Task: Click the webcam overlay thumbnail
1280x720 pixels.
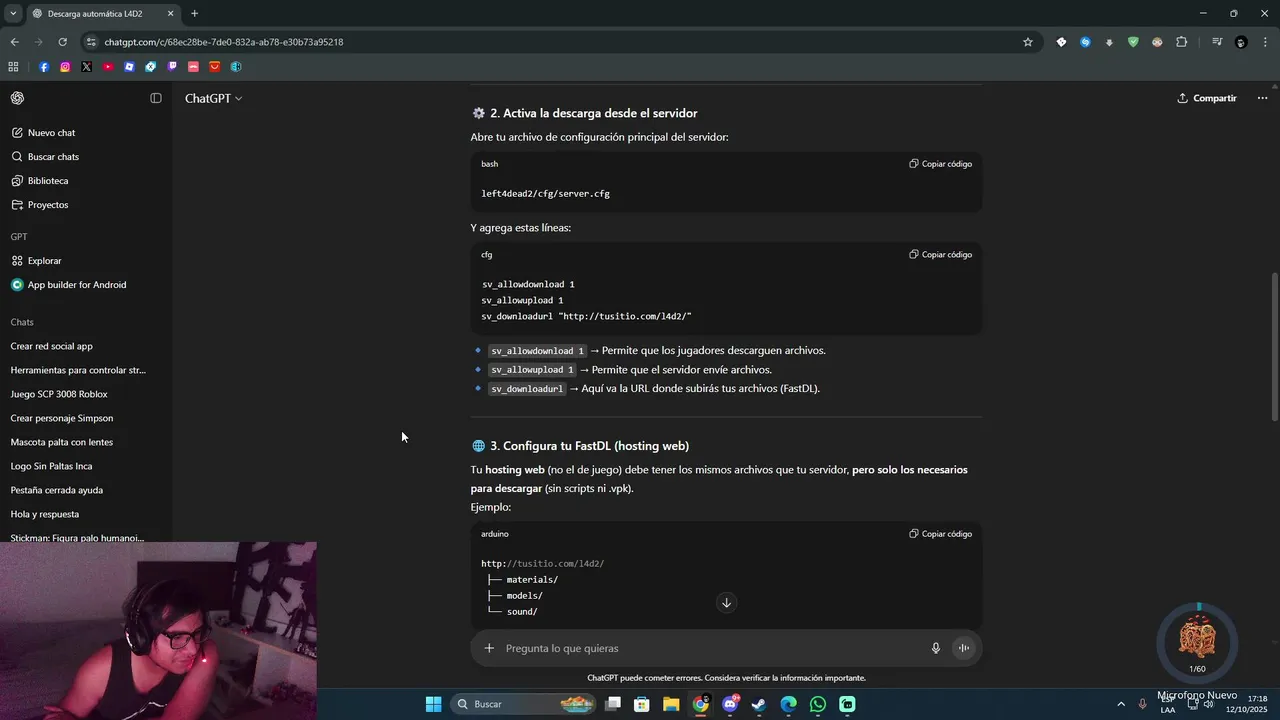Action: point(158,631)
